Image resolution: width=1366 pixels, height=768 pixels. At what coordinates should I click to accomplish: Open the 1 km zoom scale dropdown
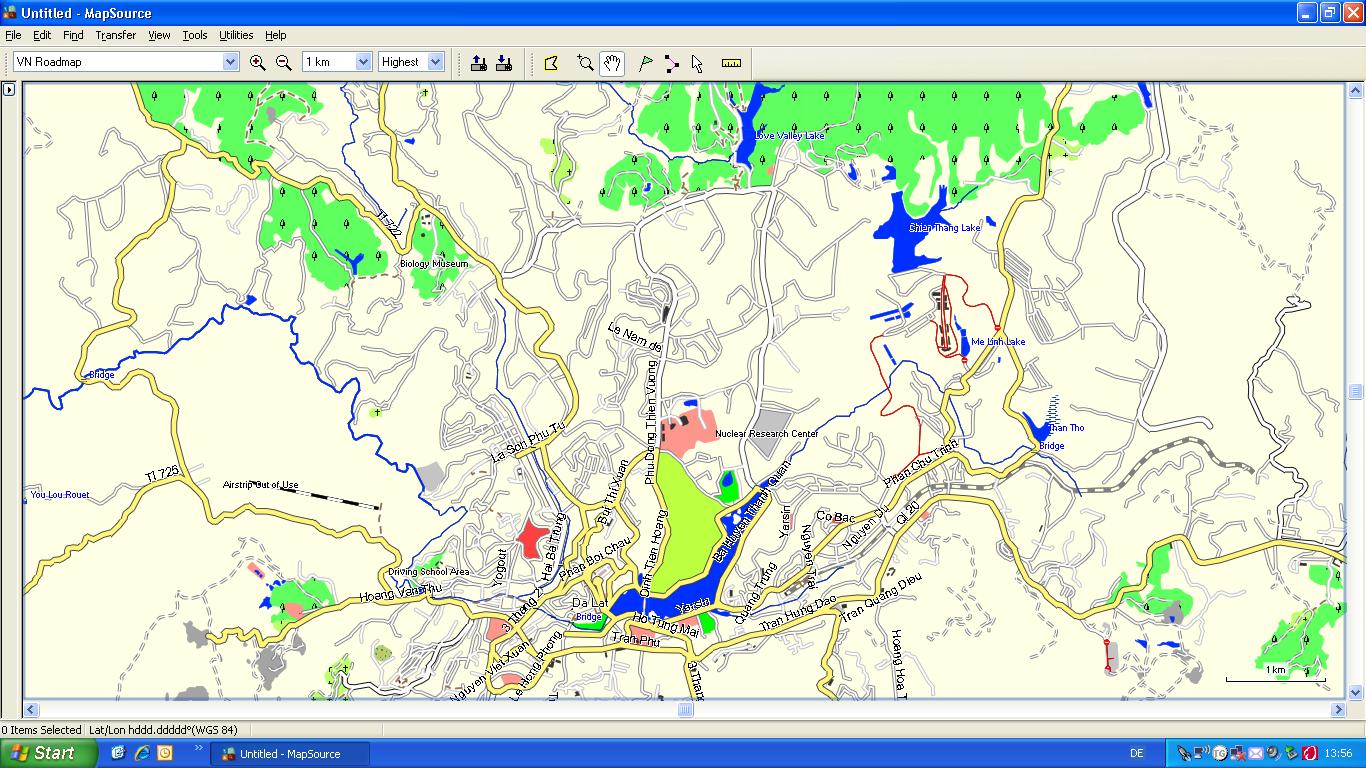click(x=363, y=62)
